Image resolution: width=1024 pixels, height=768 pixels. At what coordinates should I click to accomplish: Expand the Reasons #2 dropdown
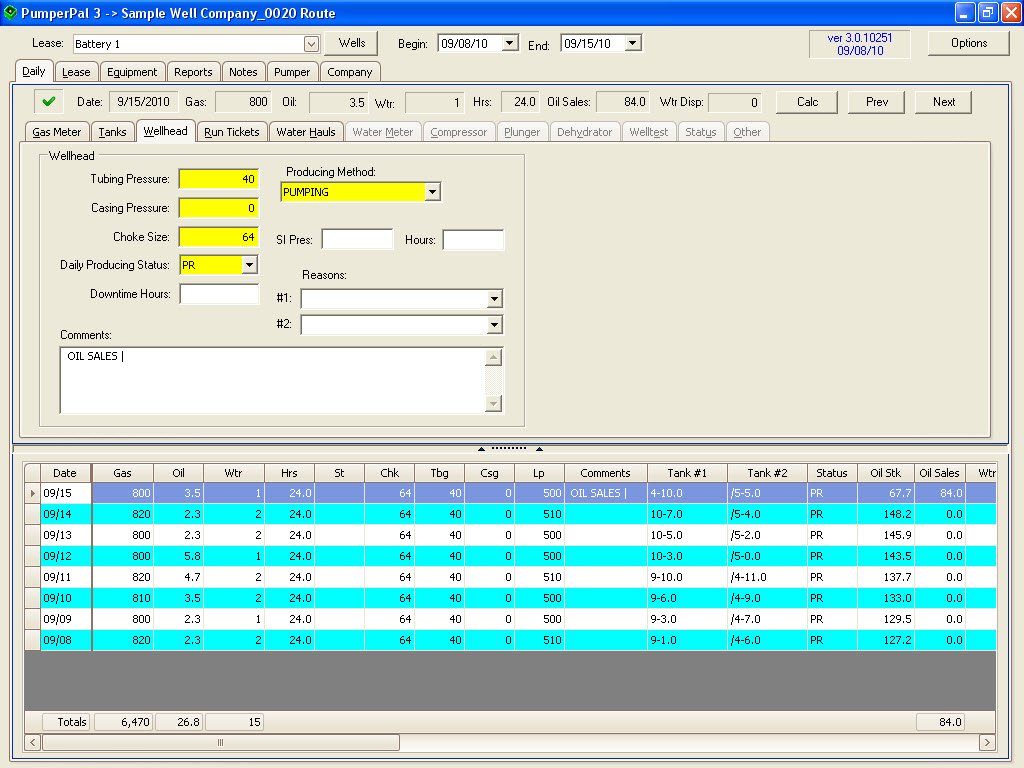click(495, 323)
